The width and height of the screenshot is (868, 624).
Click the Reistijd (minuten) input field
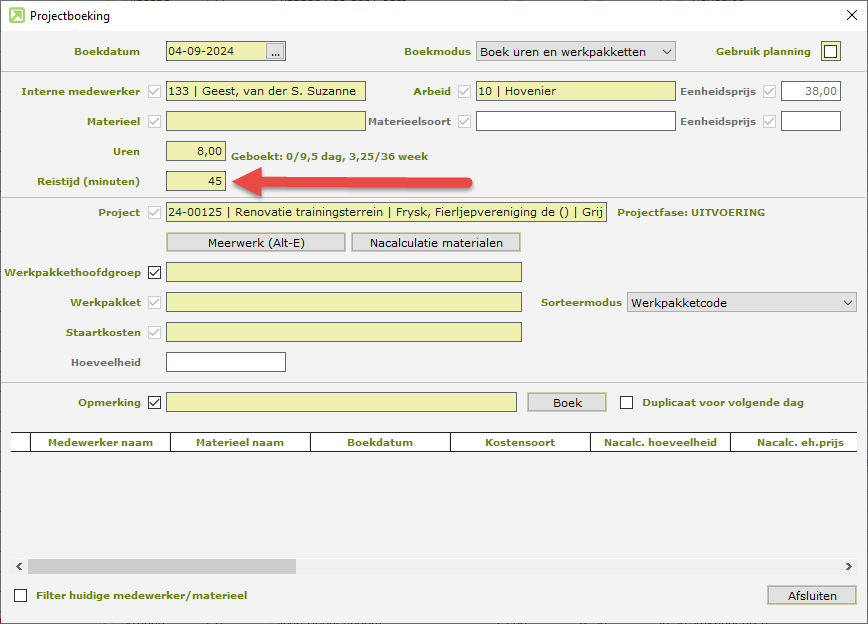pos(196,181)
